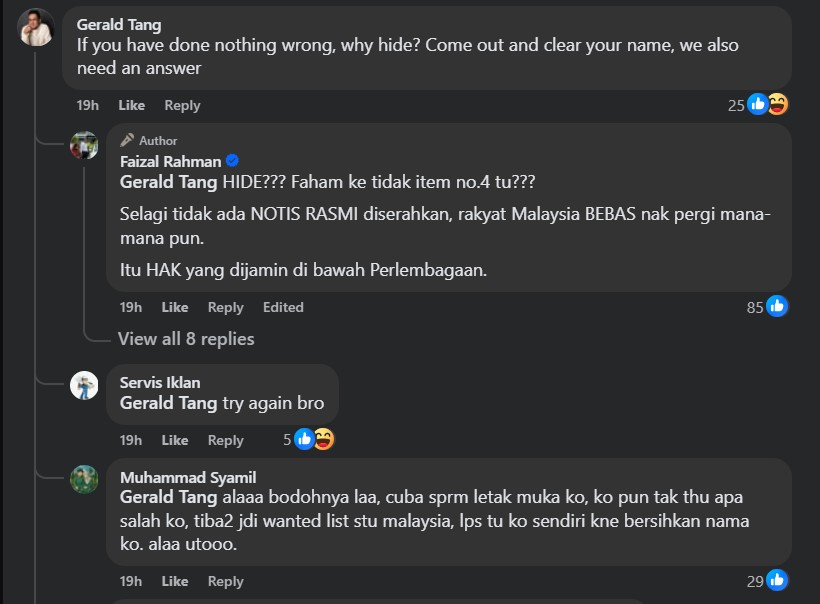
Task: View the 29 likes on Muhammad Syamil's reply
Action: (767, 580)
